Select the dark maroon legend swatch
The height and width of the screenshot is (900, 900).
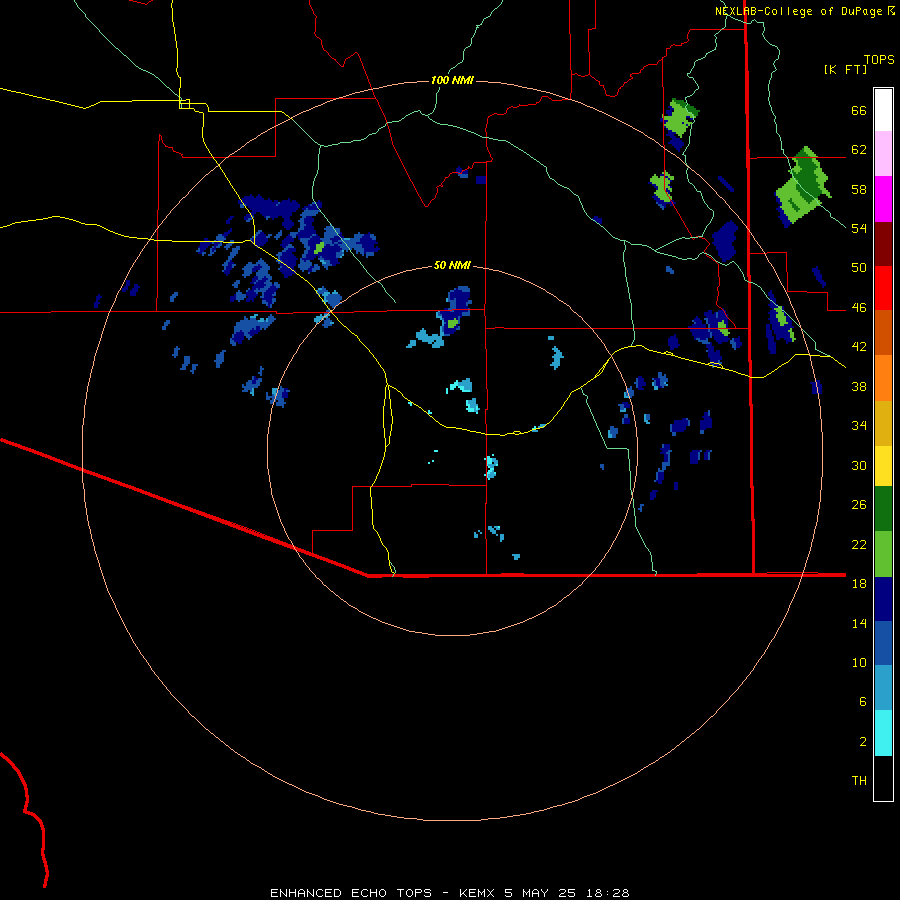pos(883,244)
